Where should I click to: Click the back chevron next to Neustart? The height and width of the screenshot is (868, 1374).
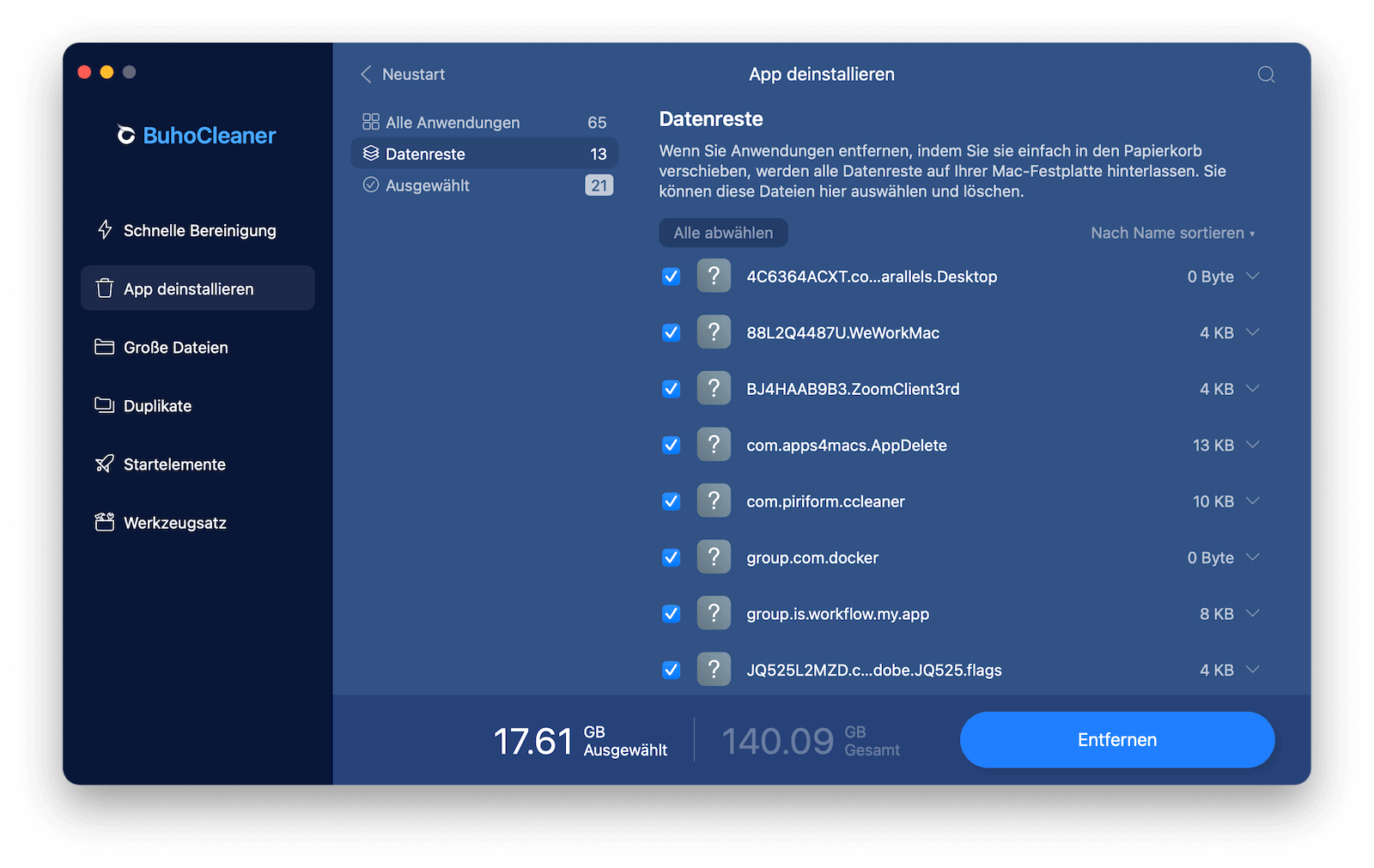[366, 75]
